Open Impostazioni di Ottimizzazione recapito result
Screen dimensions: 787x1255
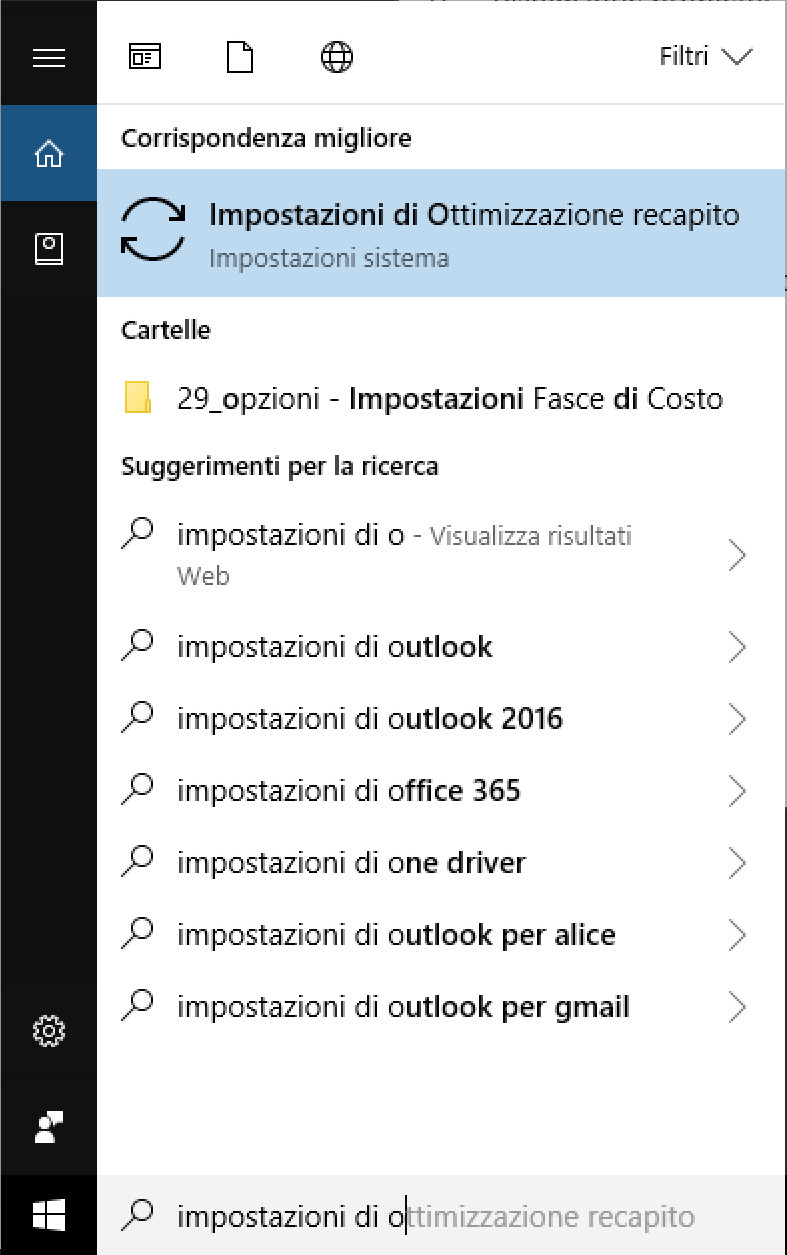click(440, 233)
